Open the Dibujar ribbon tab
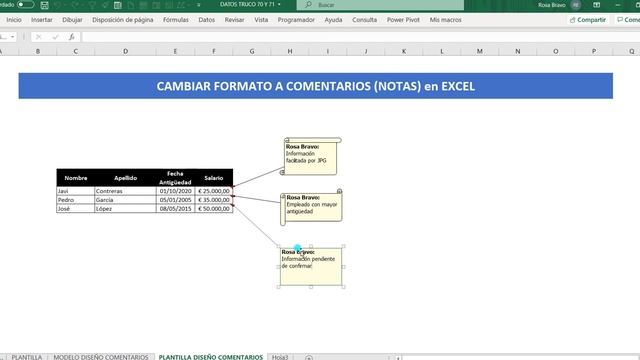The width and height of the screenshot is (640, 360). point(72,20)
